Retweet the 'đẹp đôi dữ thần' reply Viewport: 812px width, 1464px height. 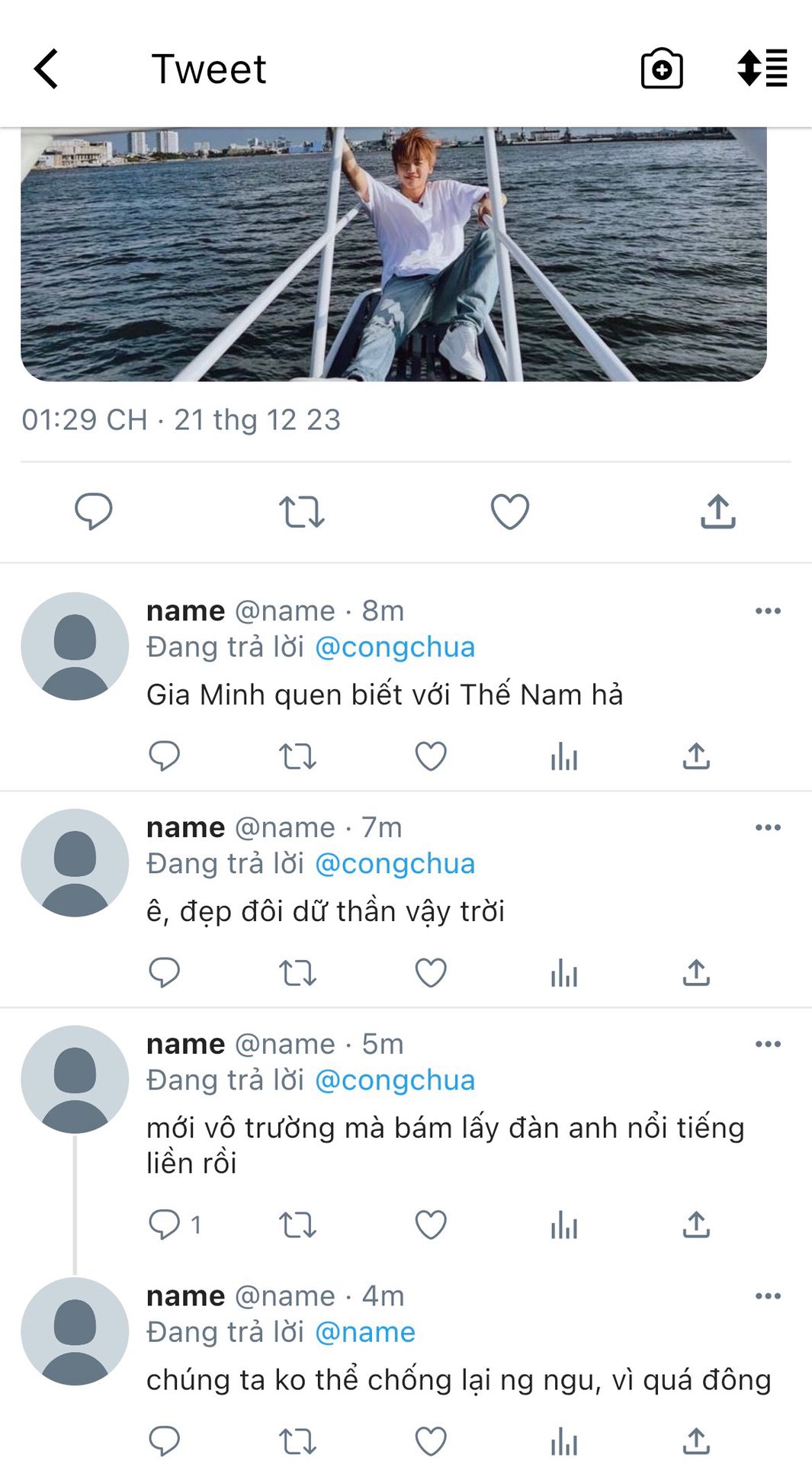(x=297, y=973)
